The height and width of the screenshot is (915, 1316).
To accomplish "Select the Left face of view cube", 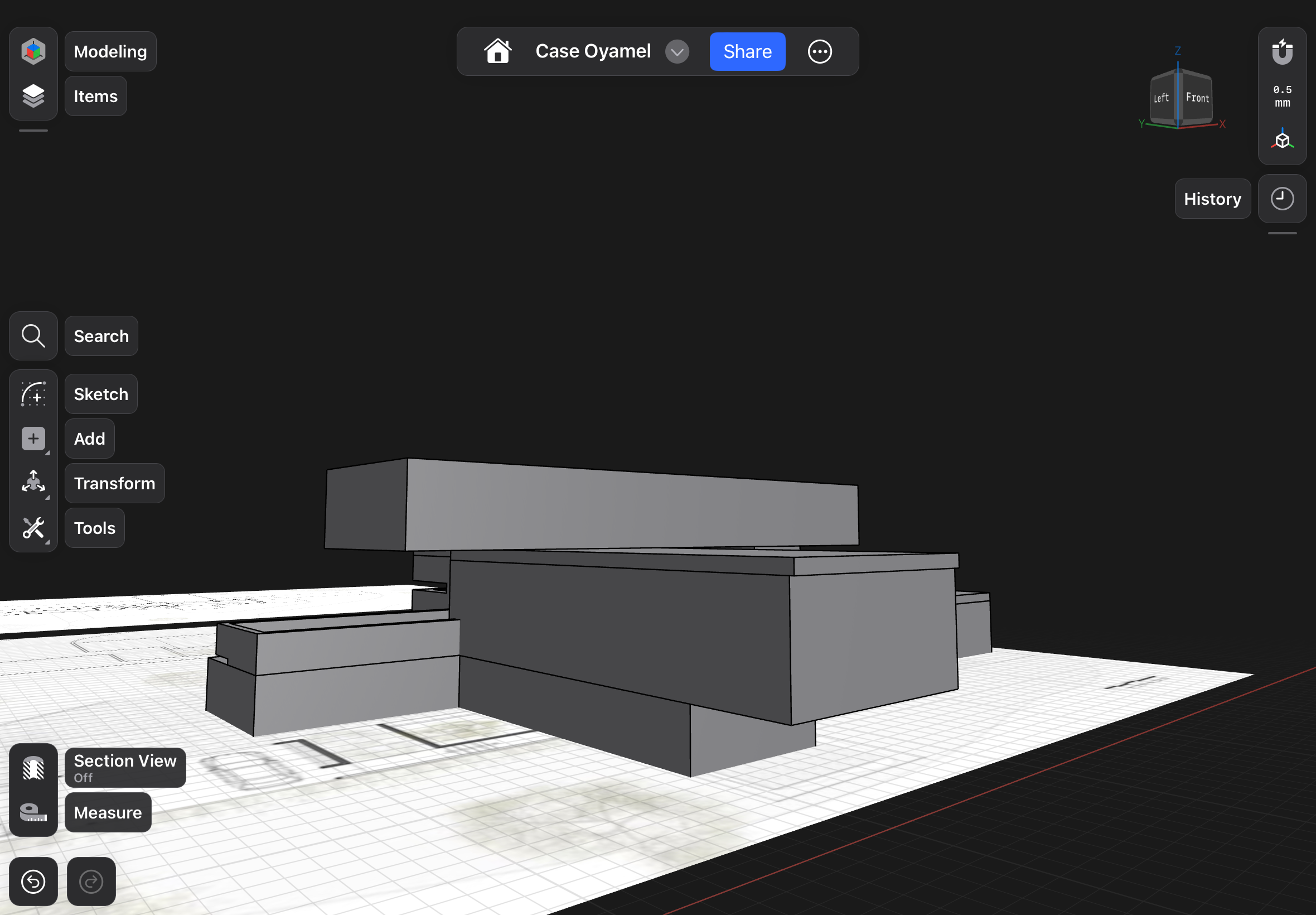I will point(1162,99).
